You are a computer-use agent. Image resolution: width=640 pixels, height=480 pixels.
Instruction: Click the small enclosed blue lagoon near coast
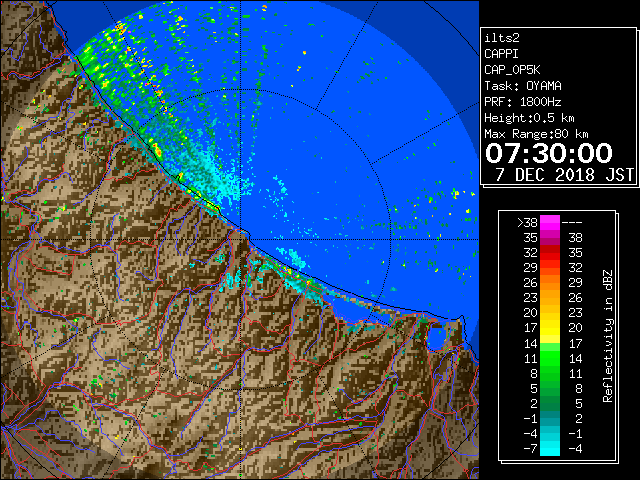(x=436, y=338)
